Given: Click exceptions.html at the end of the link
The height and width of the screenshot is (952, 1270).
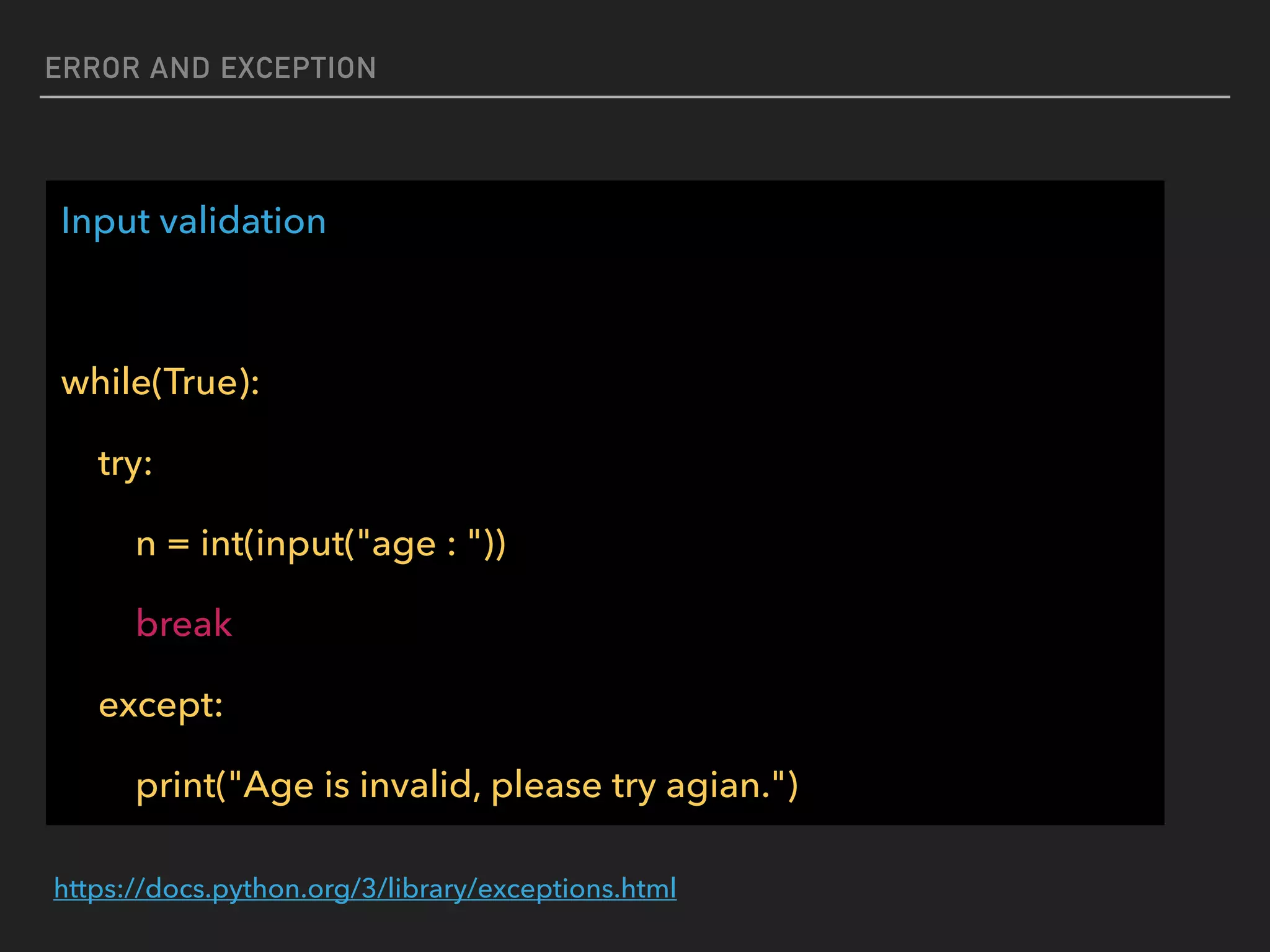Looking at the screenshot, I should (577, 888).
